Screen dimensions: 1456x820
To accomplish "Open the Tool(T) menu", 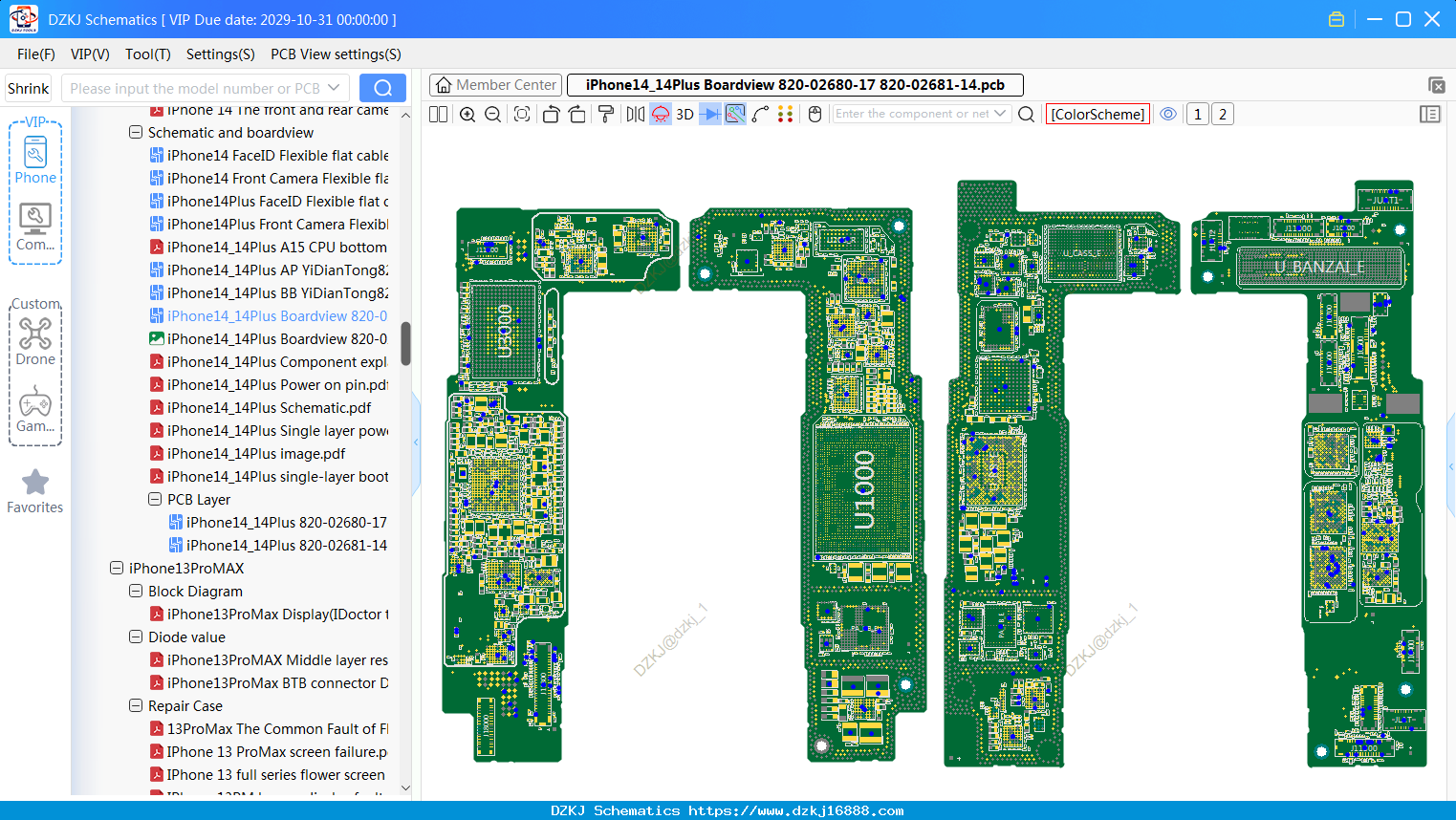I will (x=148, y=54).
